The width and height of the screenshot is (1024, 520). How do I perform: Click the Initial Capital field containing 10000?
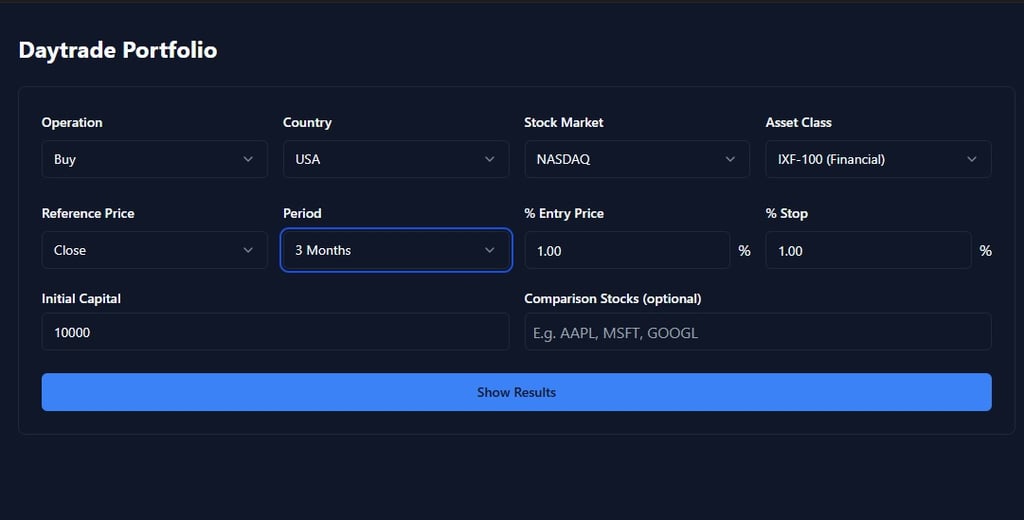tap(275, 332)
